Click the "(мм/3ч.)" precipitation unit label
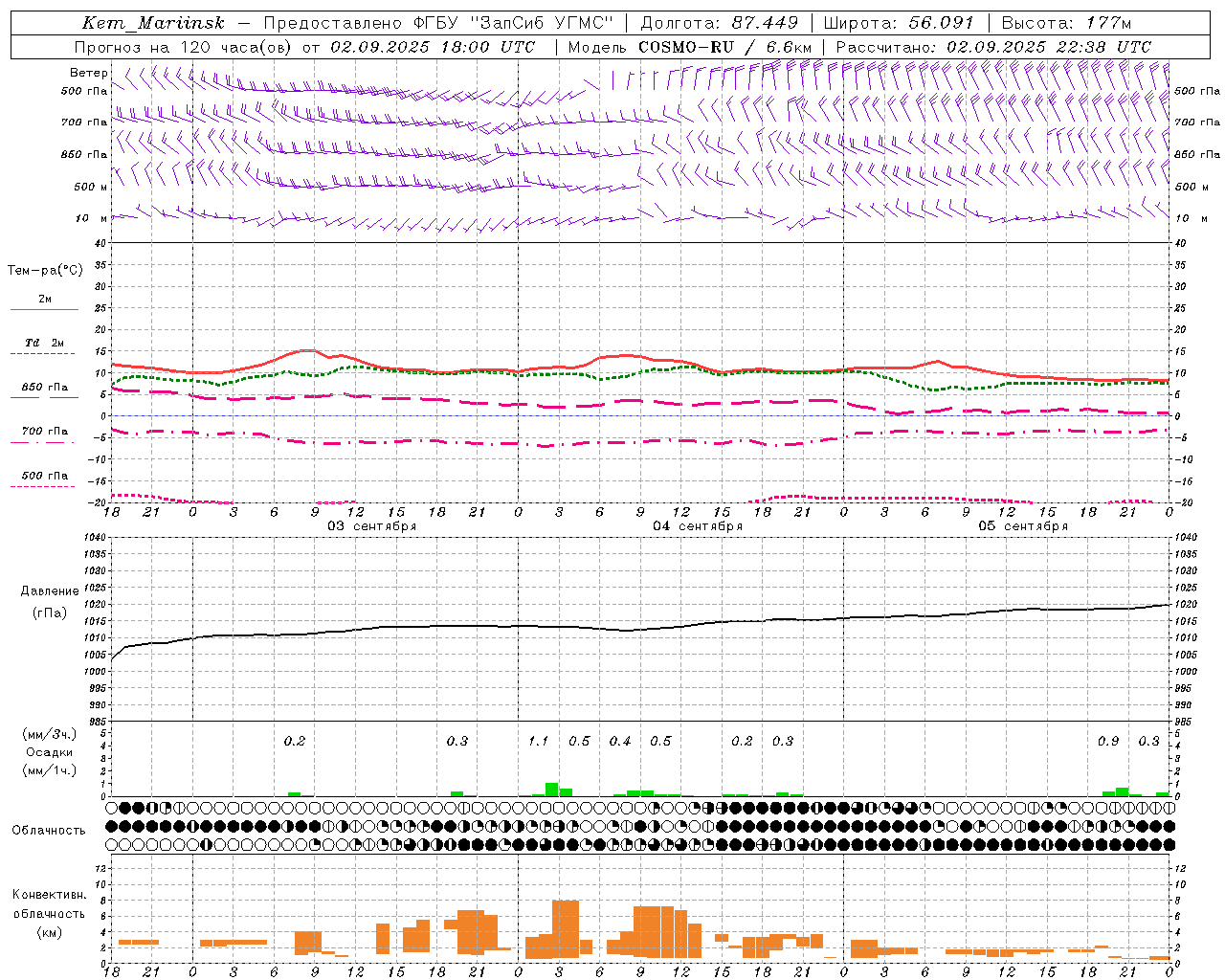Screen dimensions: 1225x980 (50, 735)
